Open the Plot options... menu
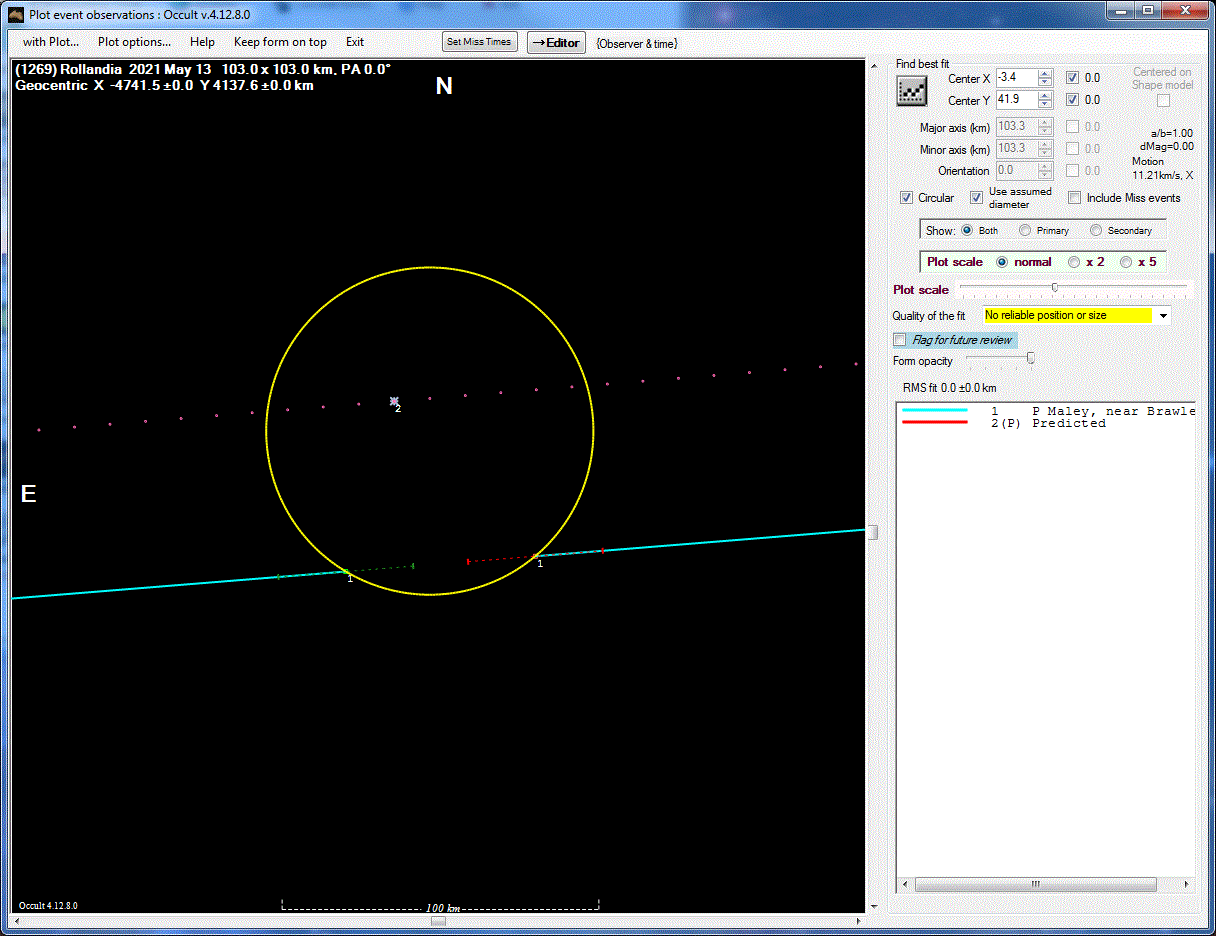Viewport: 1216px width, 936px height. (134, 42)
